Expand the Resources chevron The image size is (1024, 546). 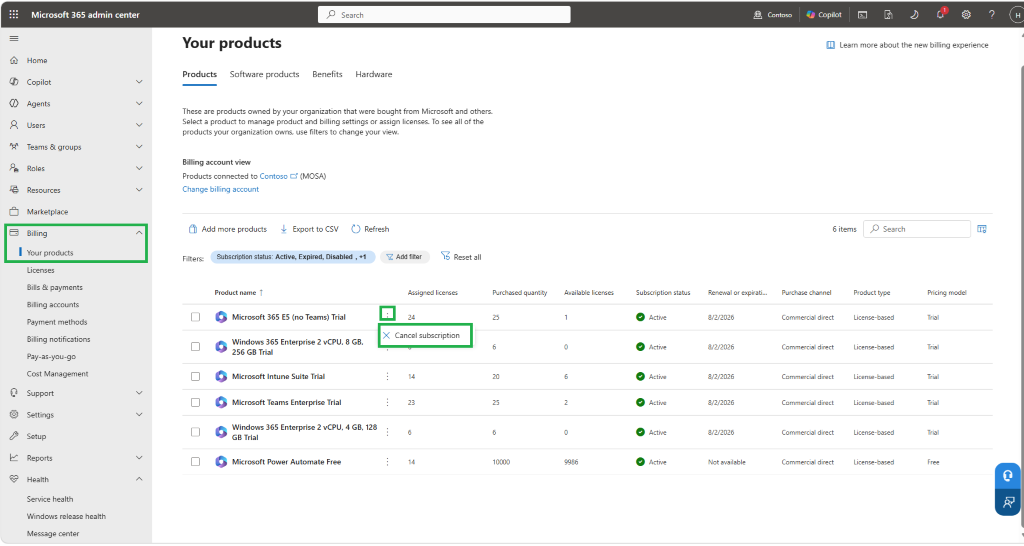click(x=139, y=189)
